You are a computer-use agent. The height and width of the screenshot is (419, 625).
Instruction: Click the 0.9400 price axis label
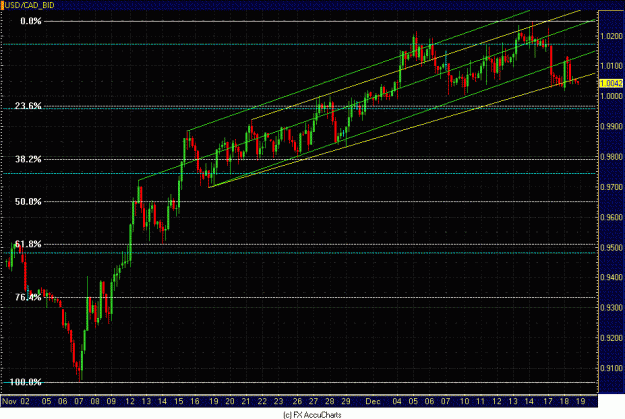(x=611, y=277)
